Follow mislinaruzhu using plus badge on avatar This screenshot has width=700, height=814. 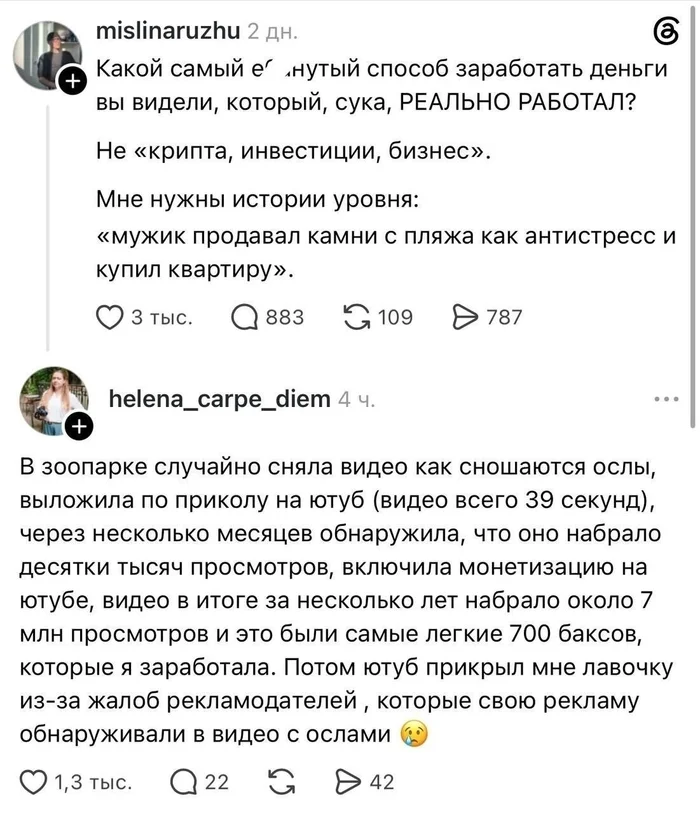(73, 81)
